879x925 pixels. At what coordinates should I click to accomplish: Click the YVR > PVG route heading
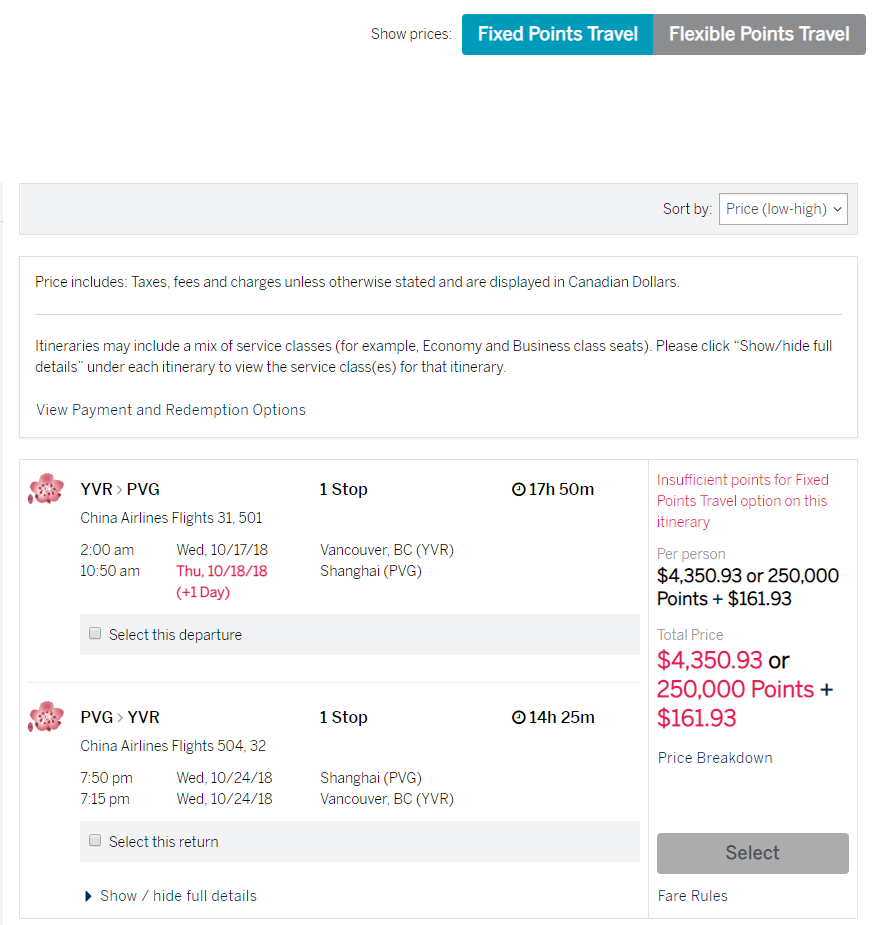[x=120, y=490]
